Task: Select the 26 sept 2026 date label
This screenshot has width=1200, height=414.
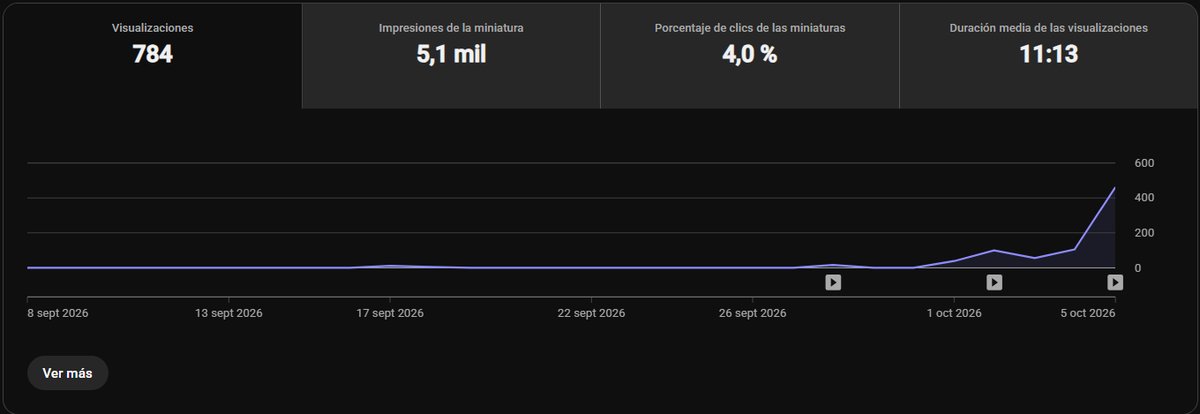Action: [x=752, y=313]
